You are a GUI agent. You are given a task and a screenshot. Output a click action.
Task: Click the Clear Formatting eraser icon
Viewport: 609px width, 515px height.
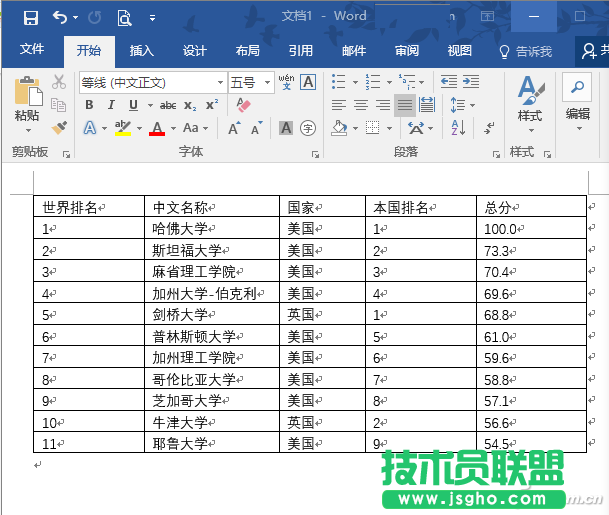(243, 104)
